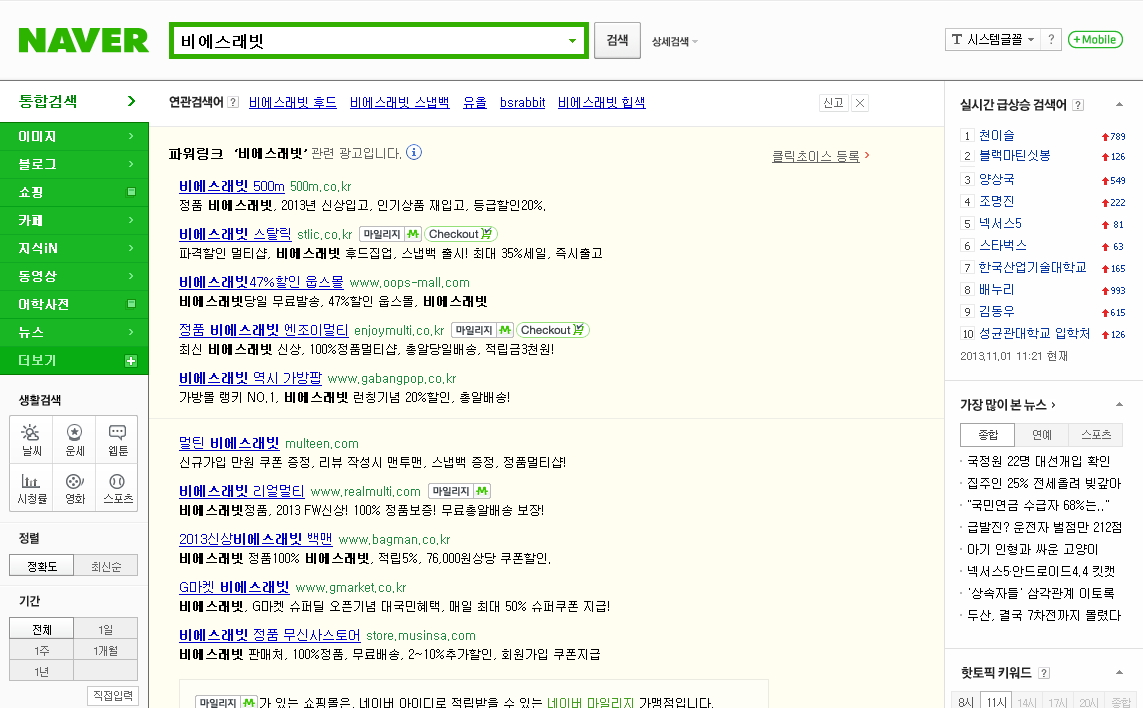Click the 어학사전 menu square icon
Viewport: 1143px width, 708px height.
[131, 303]
